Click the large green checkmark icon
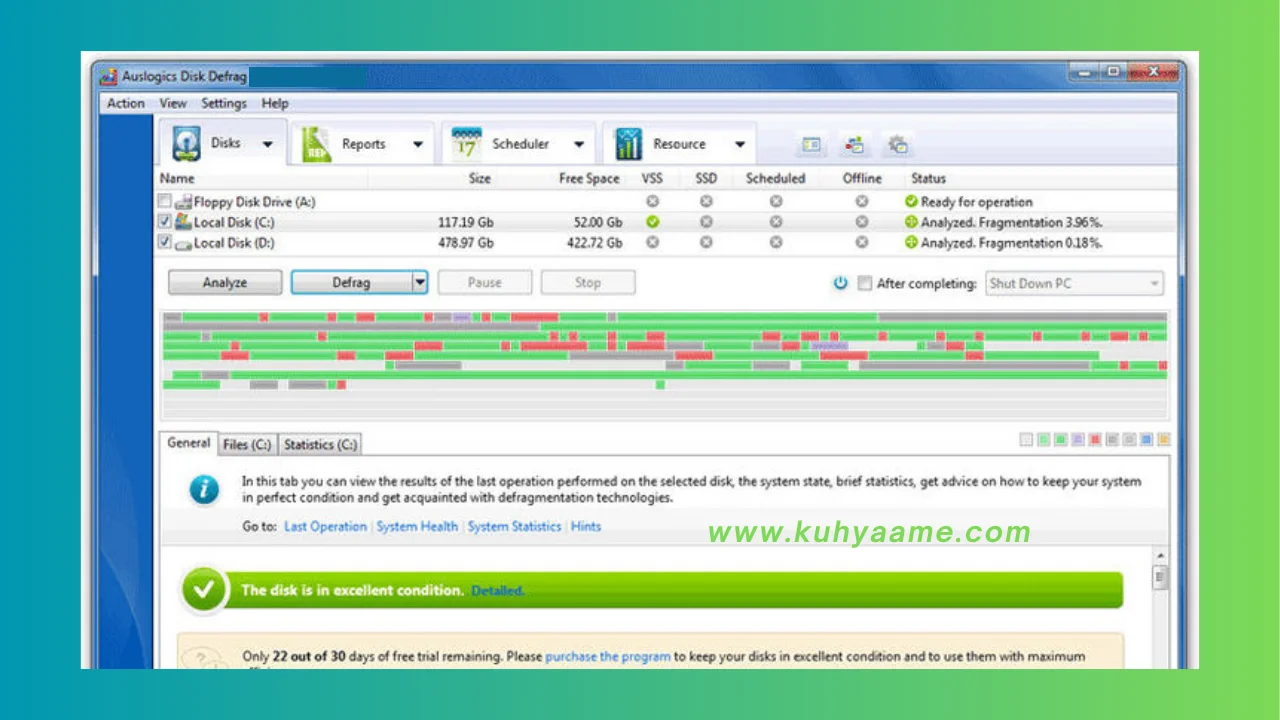The image size is (1280, 720). point(205,591)
